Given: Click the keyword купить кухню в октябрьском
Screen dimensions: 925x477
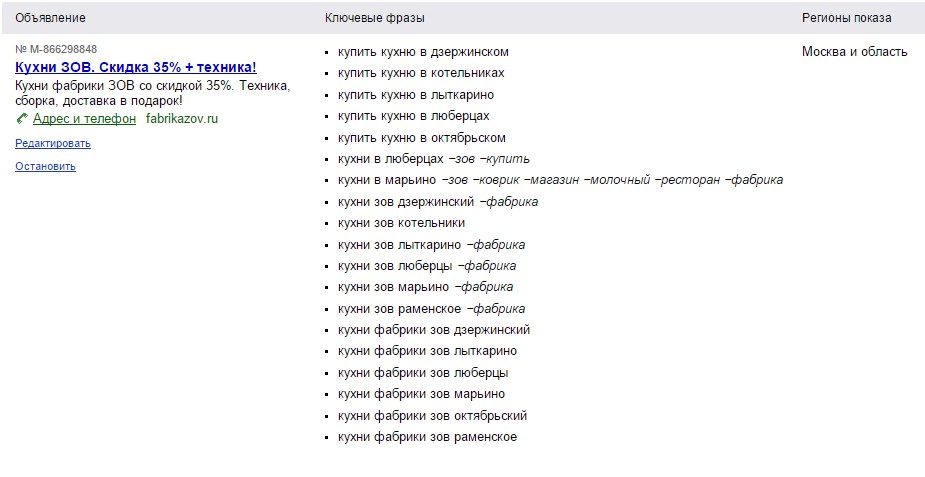Looking at the screenshot, I should pos(422,138).
